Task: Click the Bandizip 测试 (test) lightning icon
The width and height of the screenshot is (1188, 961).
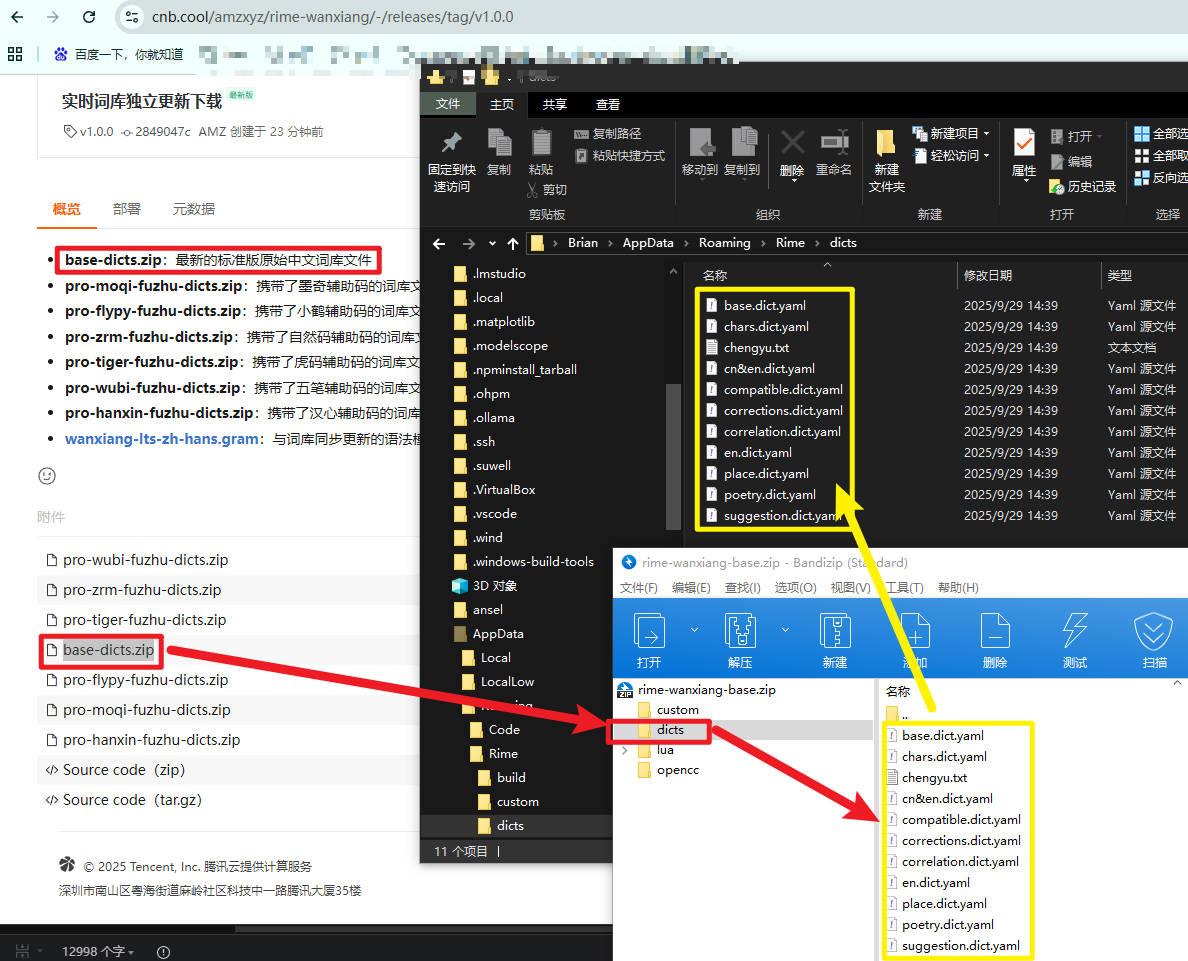Action: point(1074,632)
